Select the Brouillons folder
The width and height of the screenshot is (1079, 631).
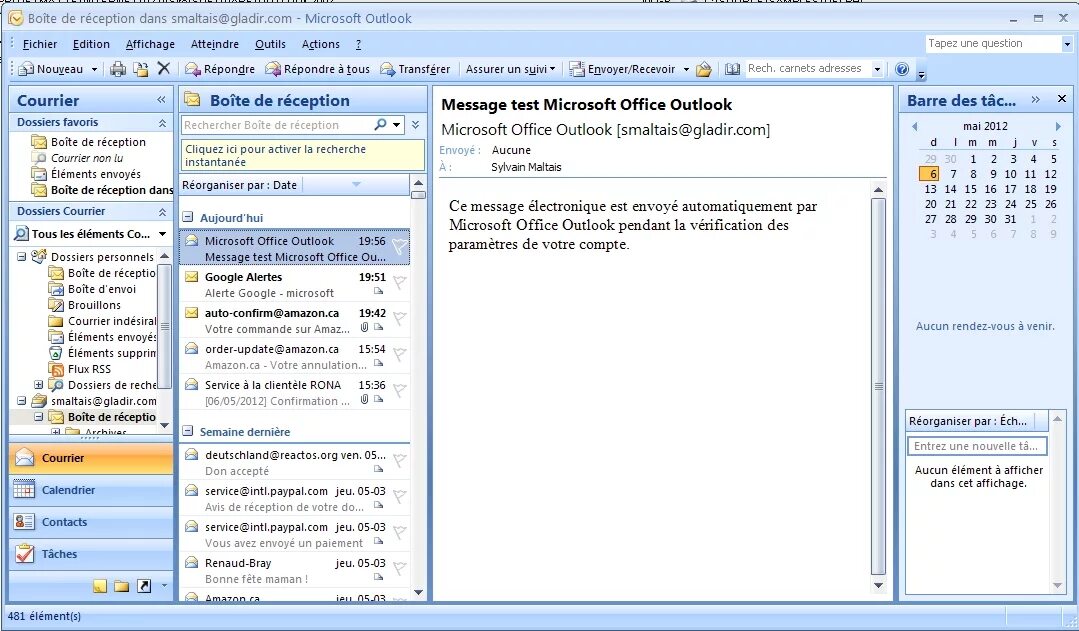[x=94, y=305]
